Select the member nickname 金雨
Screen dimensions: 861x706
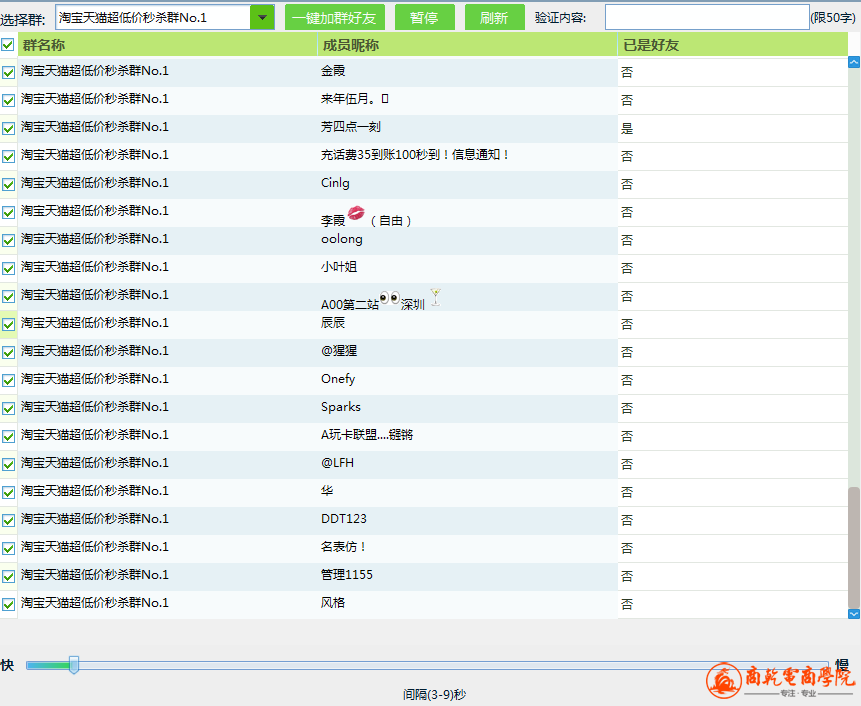pyautogui.click(x=333, y=71)
